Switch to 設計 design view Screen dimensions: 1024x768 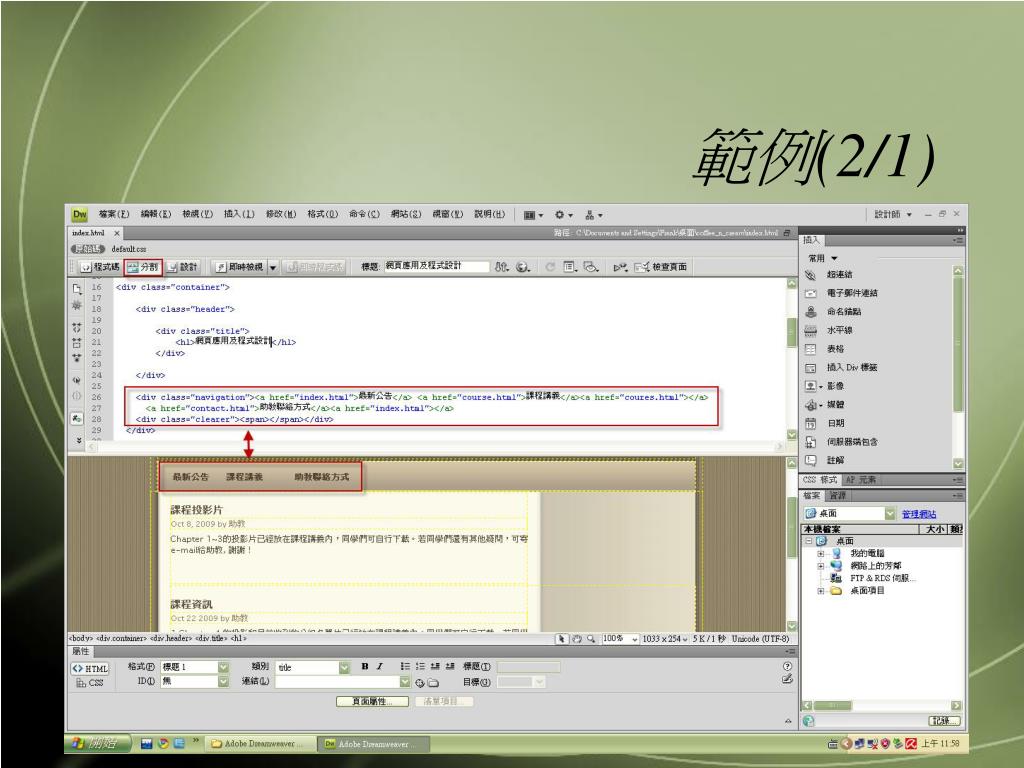[182, 267]
